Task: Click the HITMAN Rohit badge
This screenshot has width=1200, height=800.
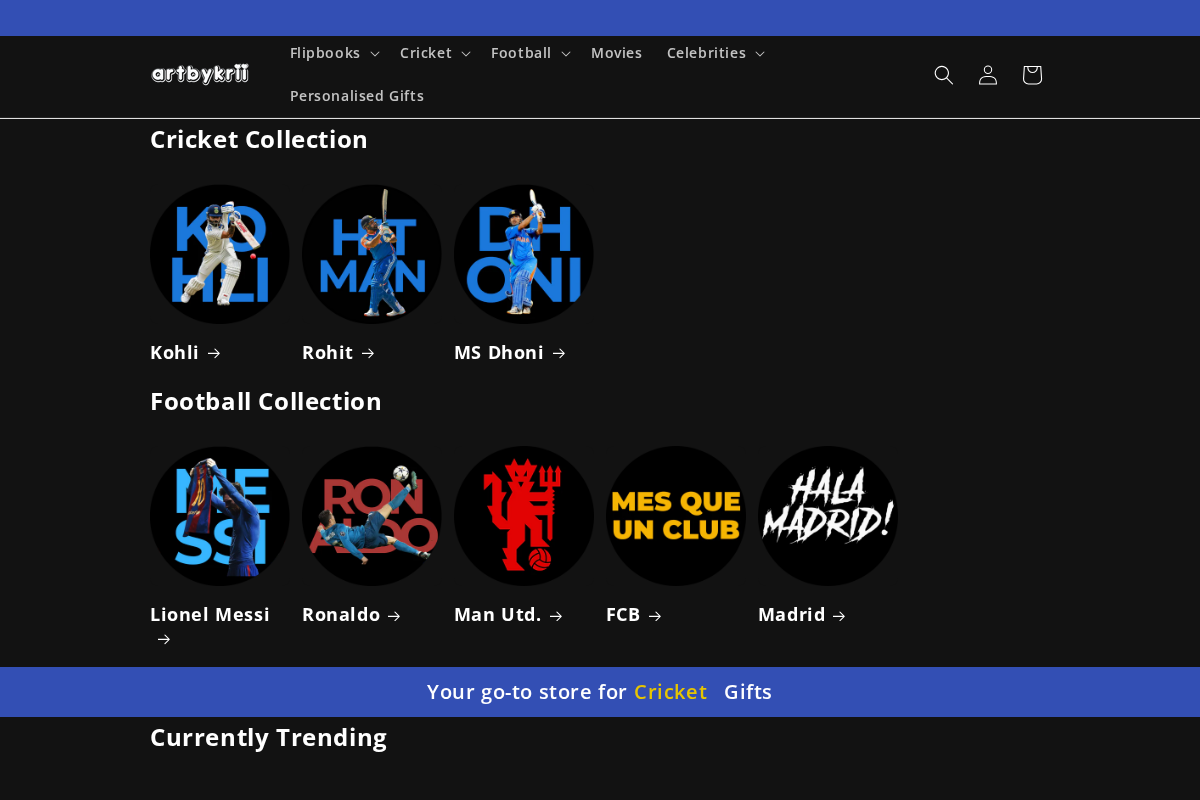Action: tap(371, 253)
